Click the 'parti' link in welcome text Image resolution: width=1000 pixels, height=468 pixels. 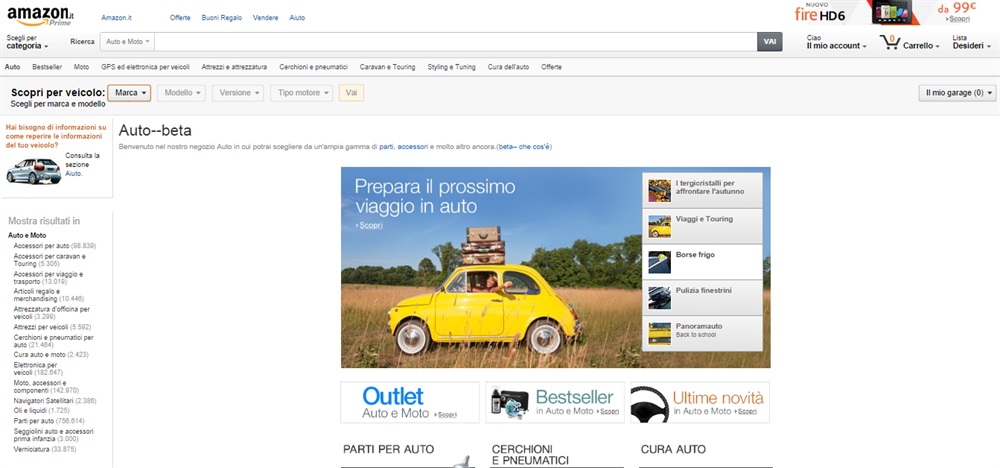(x=386, y=147)
